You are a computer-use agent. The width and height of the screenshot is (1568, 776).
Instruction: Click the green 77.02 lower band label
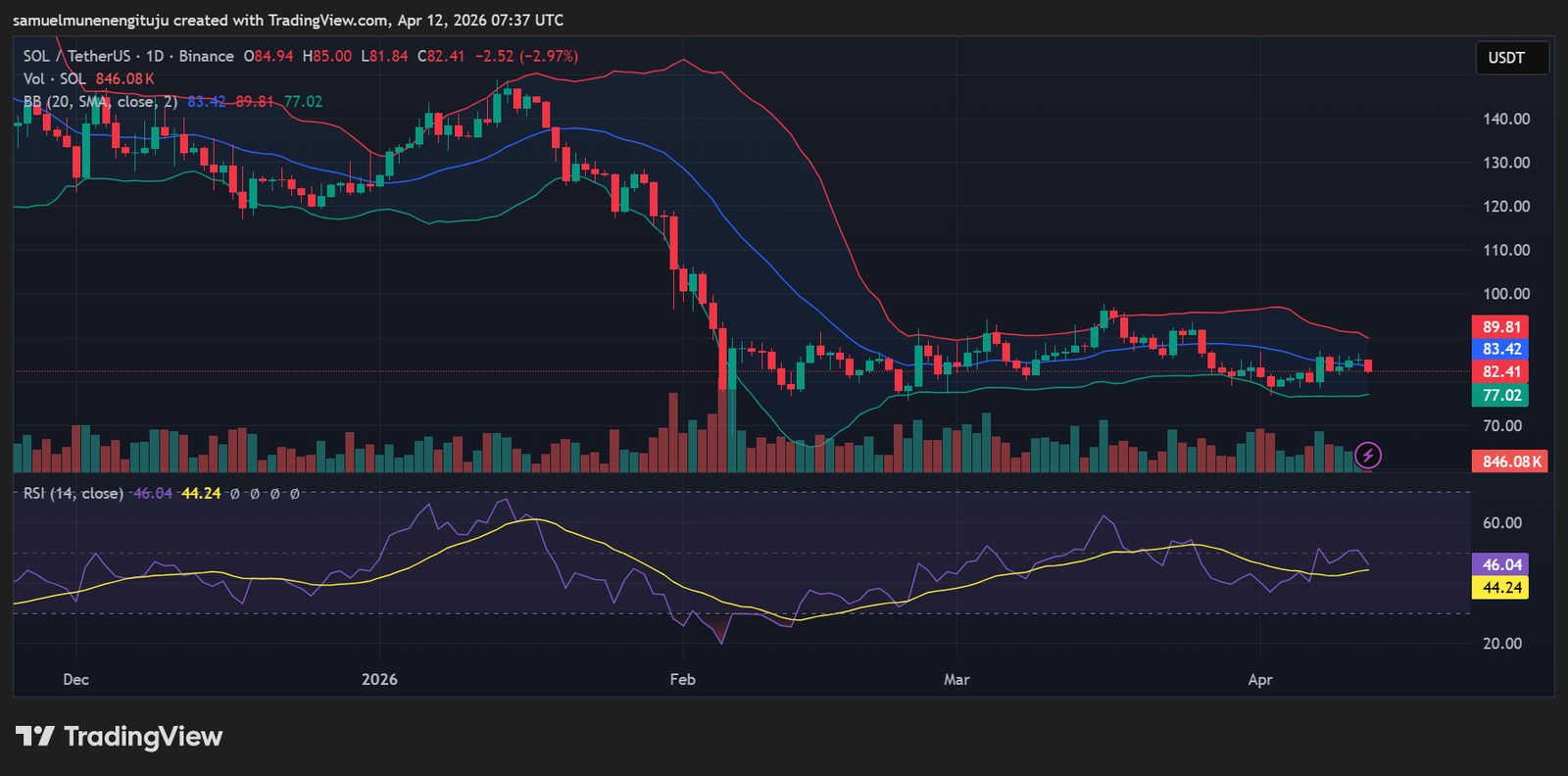coord(1500,396)
